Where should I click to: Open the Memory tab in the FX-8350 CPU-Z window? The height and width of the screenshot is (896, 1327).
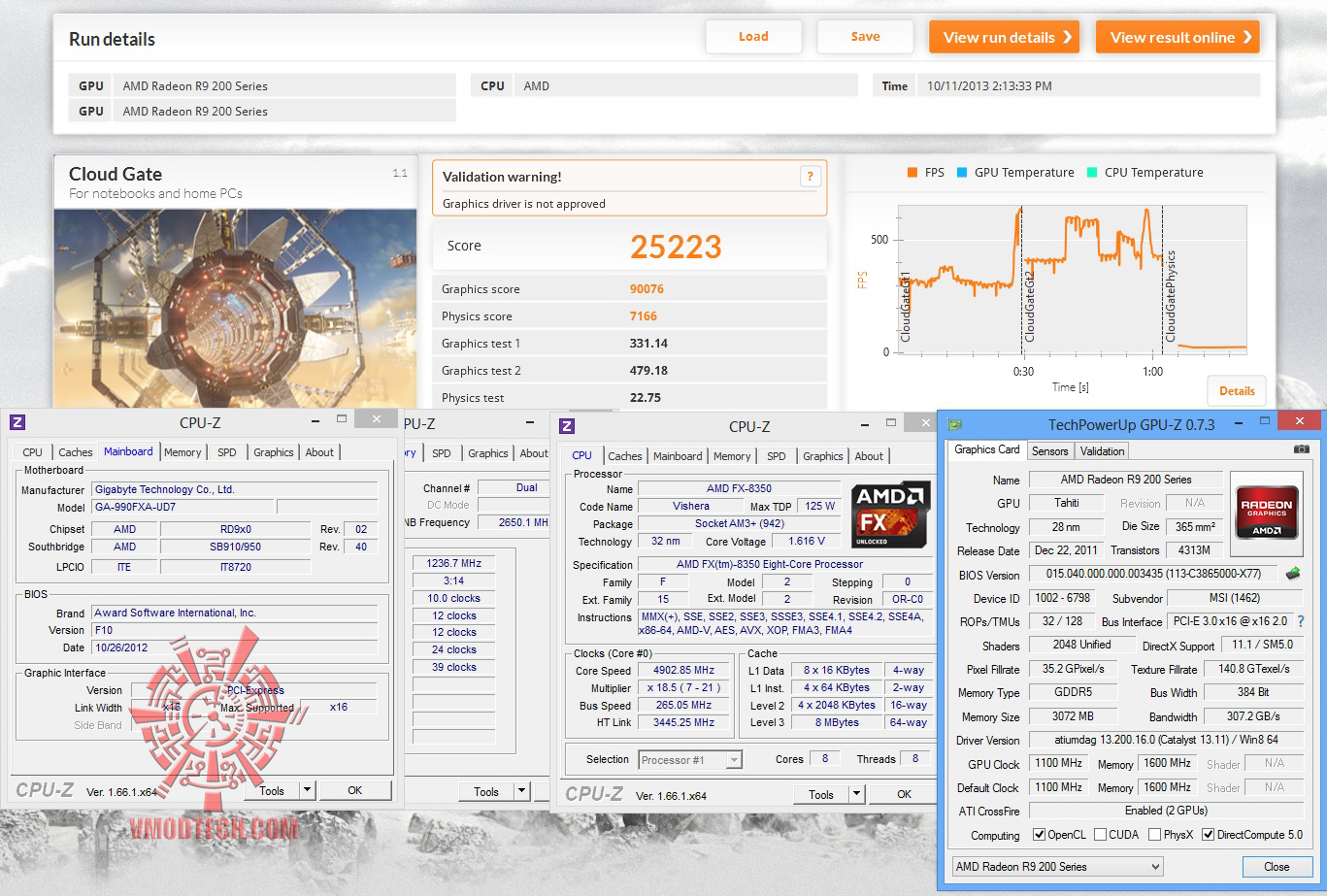pos(732,456)
